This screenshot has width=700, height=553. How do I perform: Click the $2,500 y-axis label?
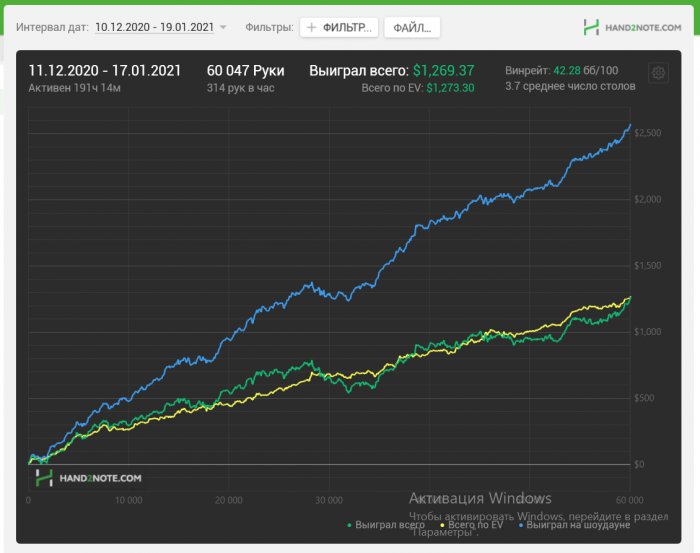click(x=647, y=133)
